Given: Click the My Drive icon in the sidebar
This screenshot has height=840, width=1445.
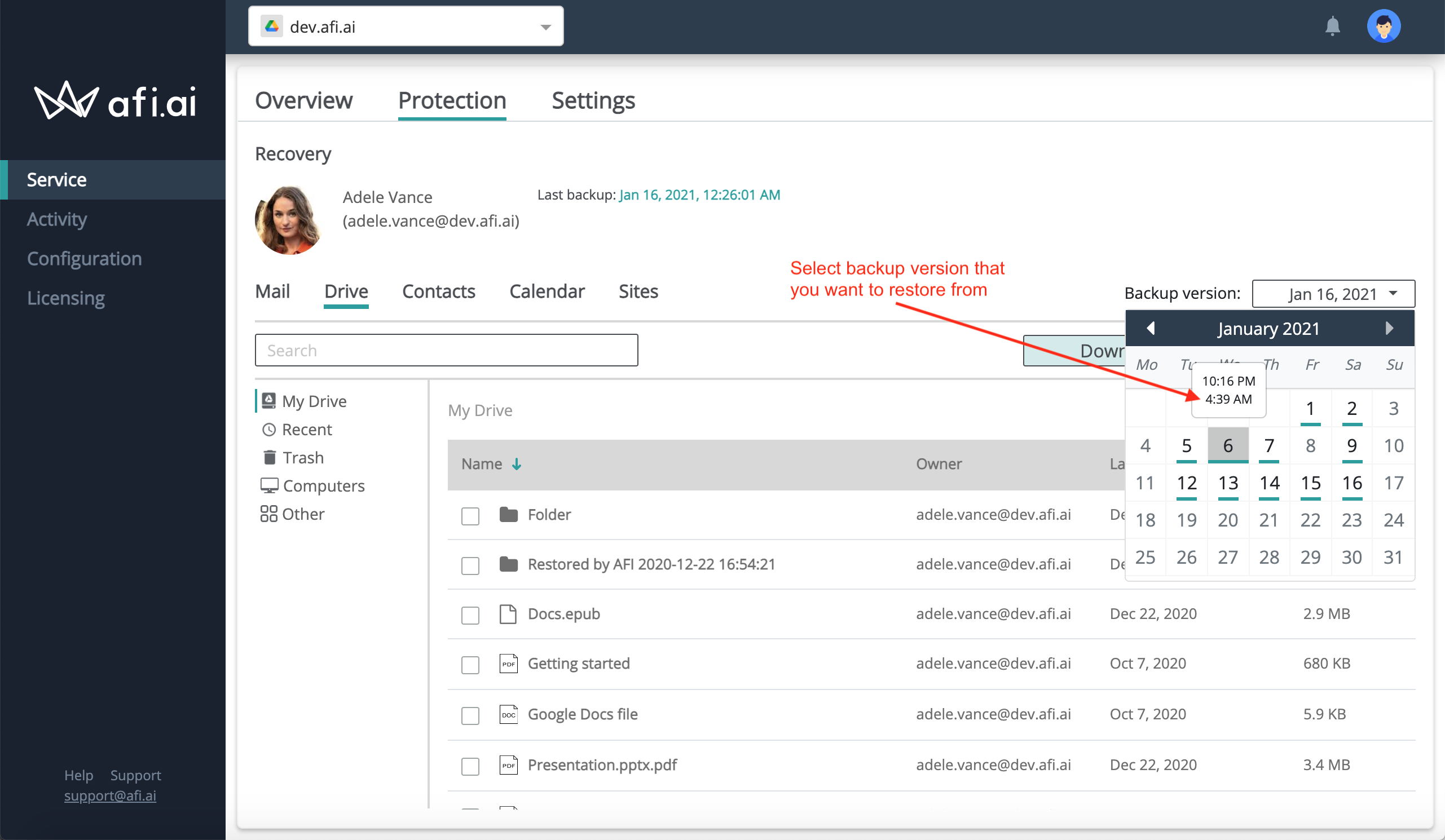Looking at the screenshot, I should (x=268, y=400).
